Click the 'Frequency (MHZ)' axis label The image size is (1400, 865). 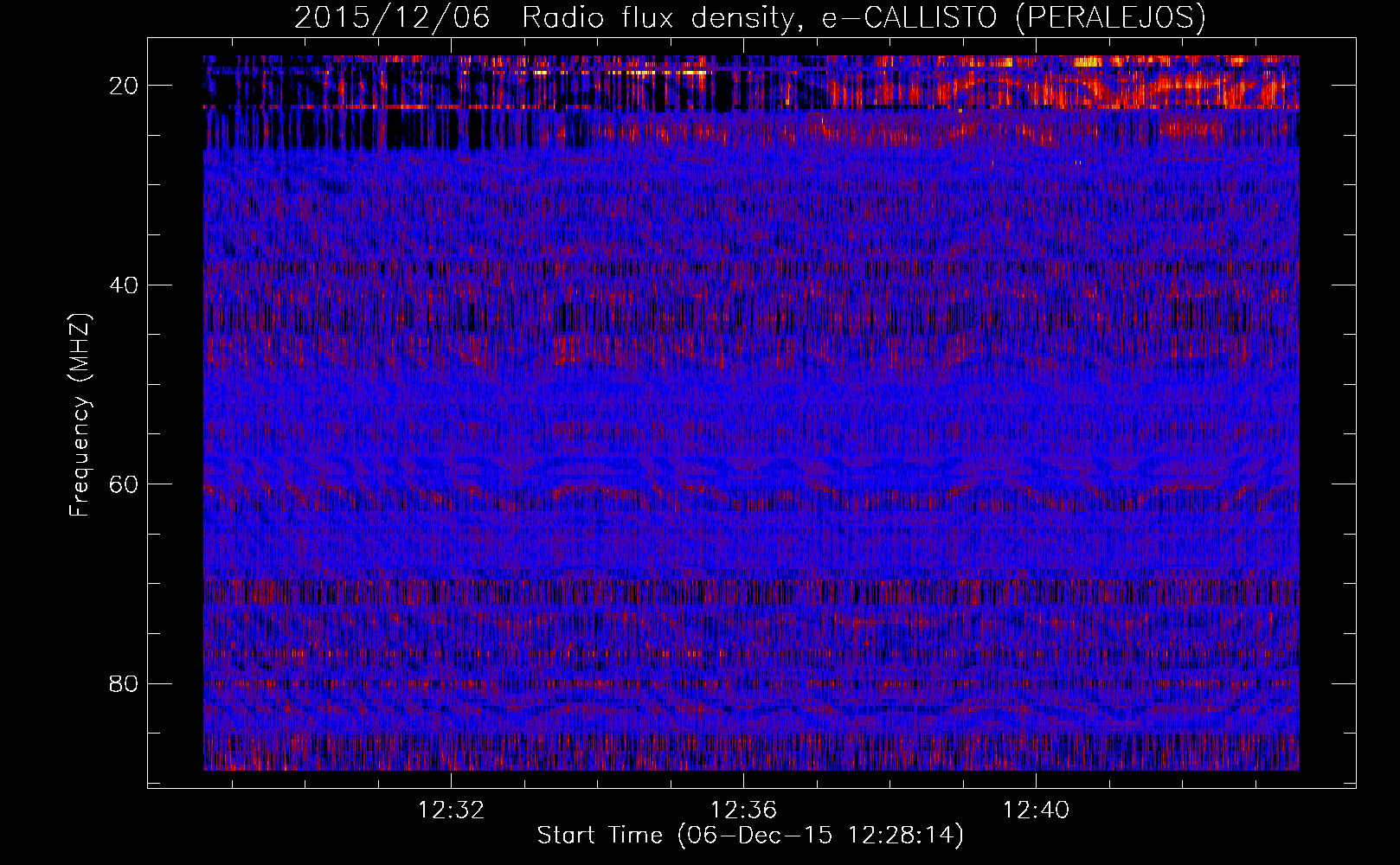coord(80,415)
